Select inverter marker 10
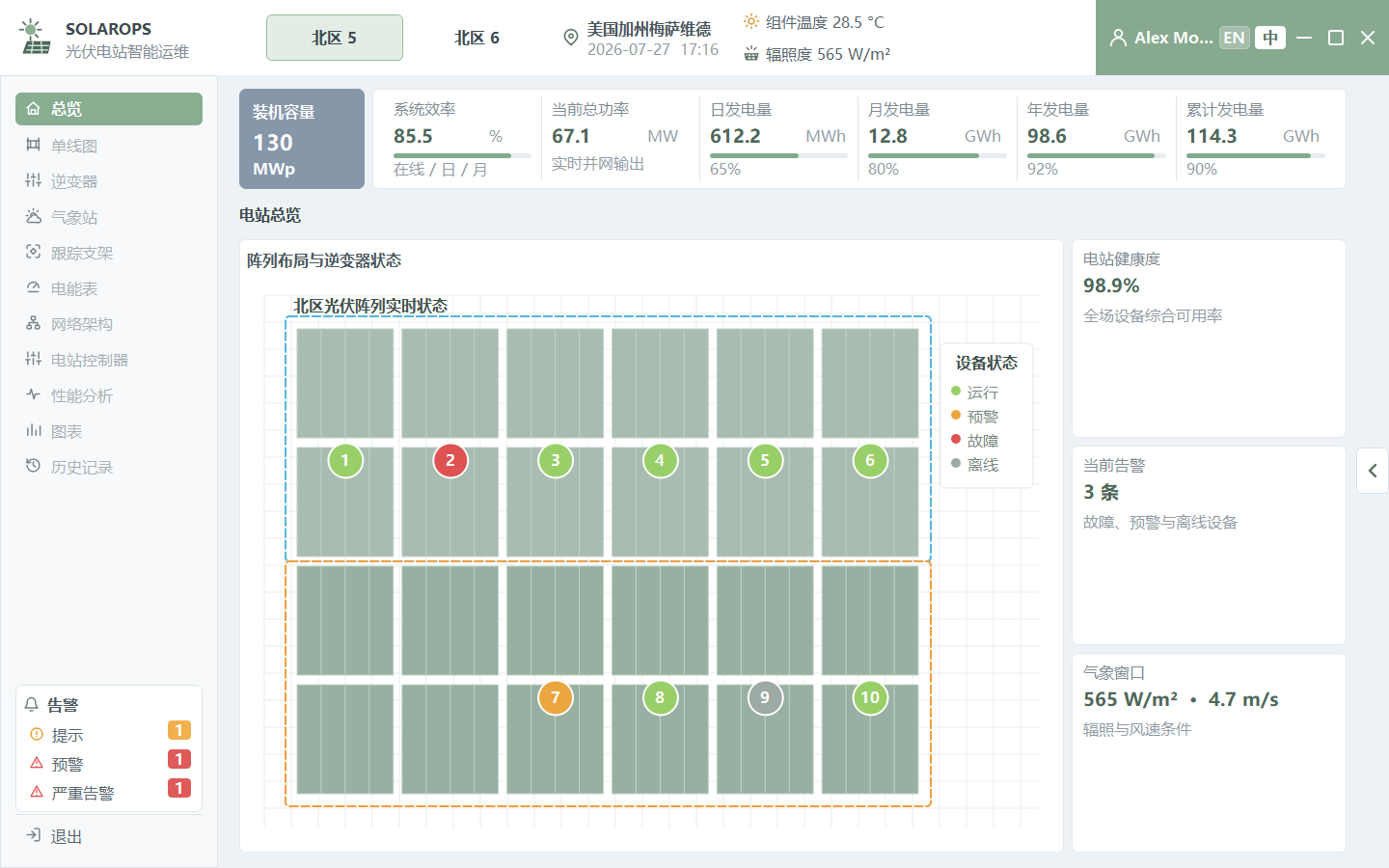The image size is (1389, 868). coord(870,697)
